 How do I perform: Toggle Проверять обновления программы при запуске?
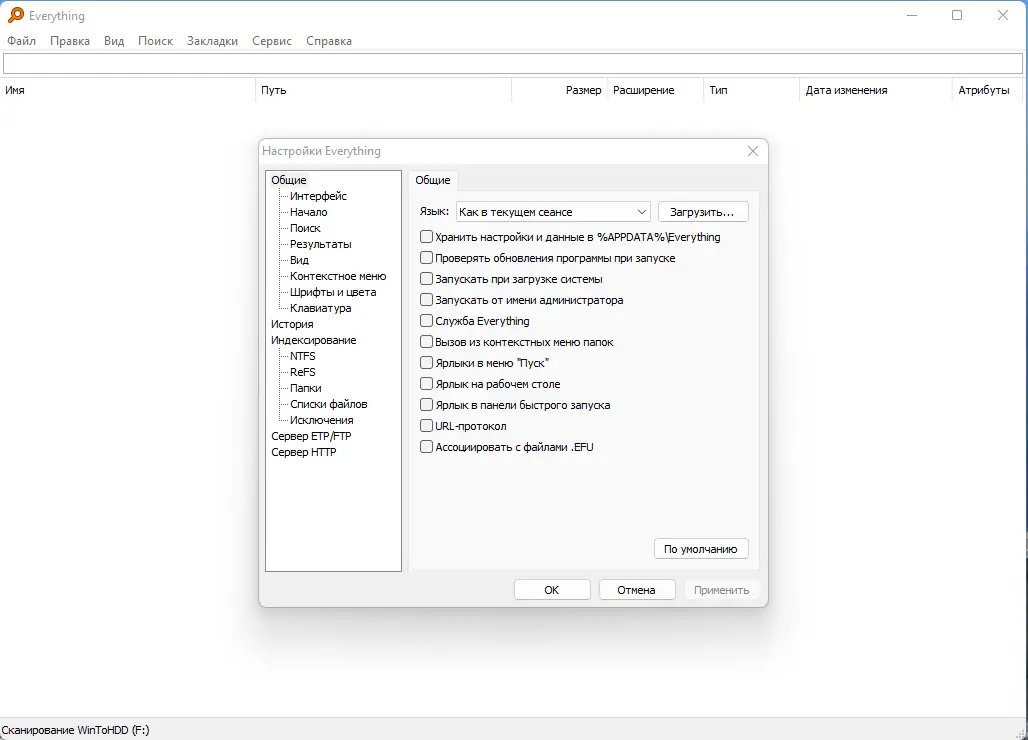pyautogui.click(x=426, y=258)
